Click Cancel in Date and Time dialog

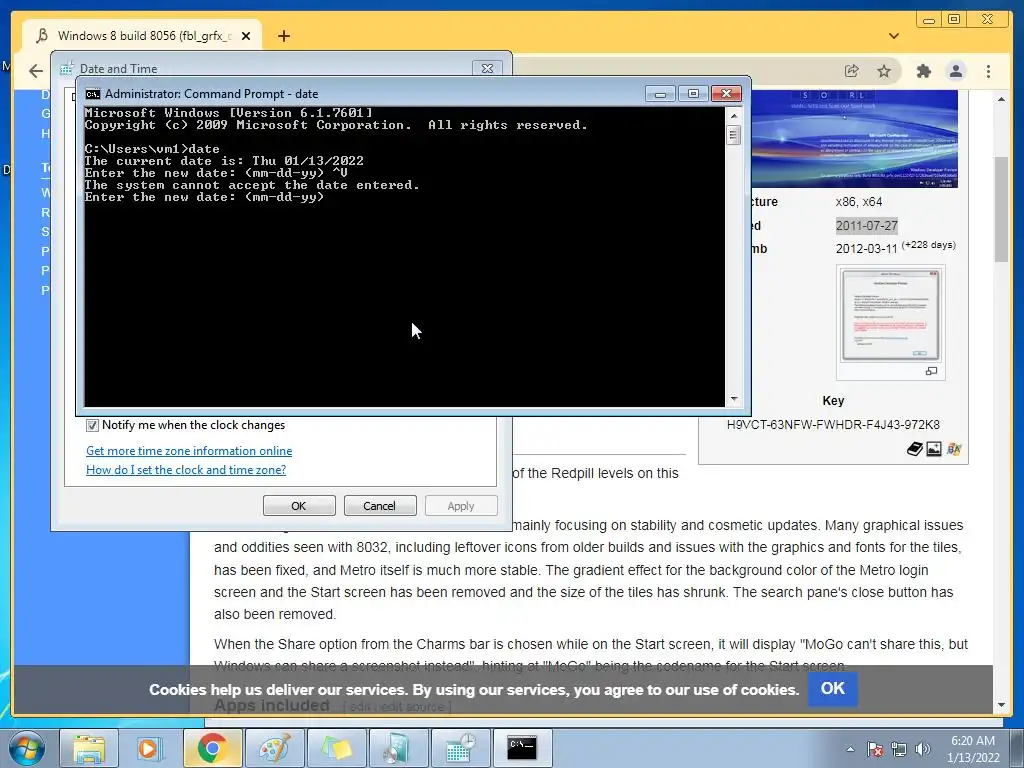point(380,505)
